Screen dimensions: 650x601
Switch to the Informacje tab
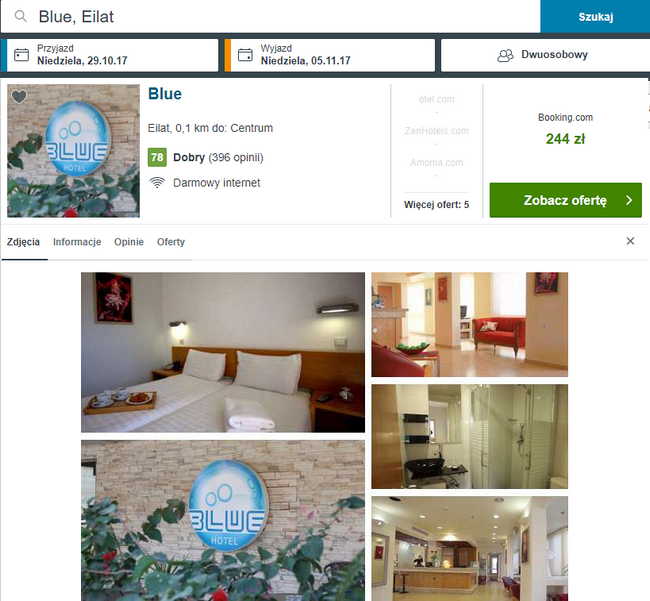tap(77, 242)
